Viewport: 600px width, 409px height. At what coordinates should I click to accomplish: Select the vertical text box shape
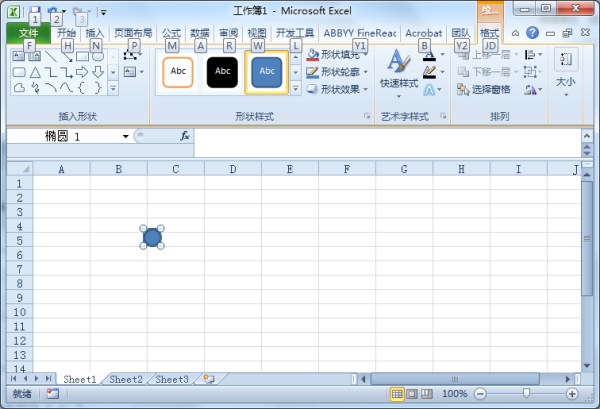(34, 57)
